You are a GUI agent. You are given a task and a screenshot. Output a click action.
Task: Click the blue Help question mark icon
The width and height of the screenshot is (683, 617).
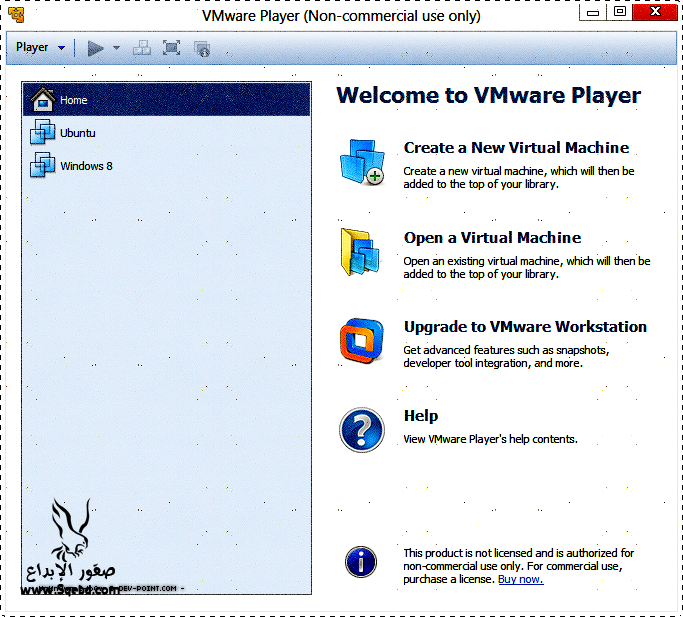(x=360, y=430)
